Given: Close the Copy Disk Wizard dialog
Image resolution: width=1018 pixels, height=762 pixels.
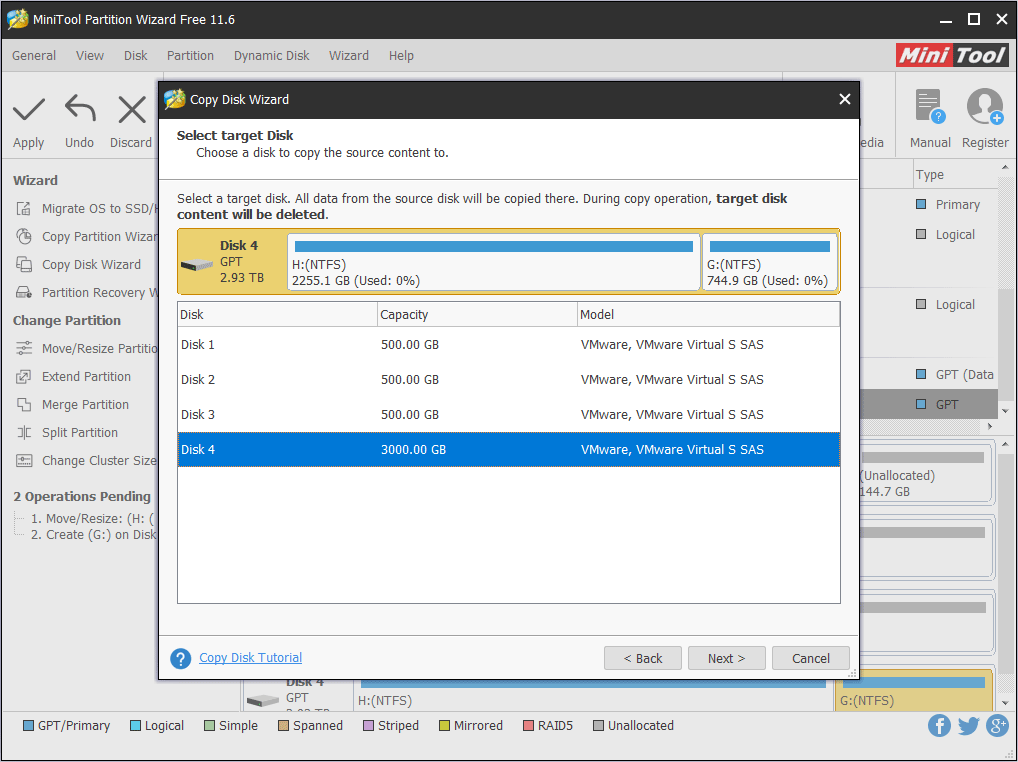Looking at the screenshot, I should pos(845,99).
